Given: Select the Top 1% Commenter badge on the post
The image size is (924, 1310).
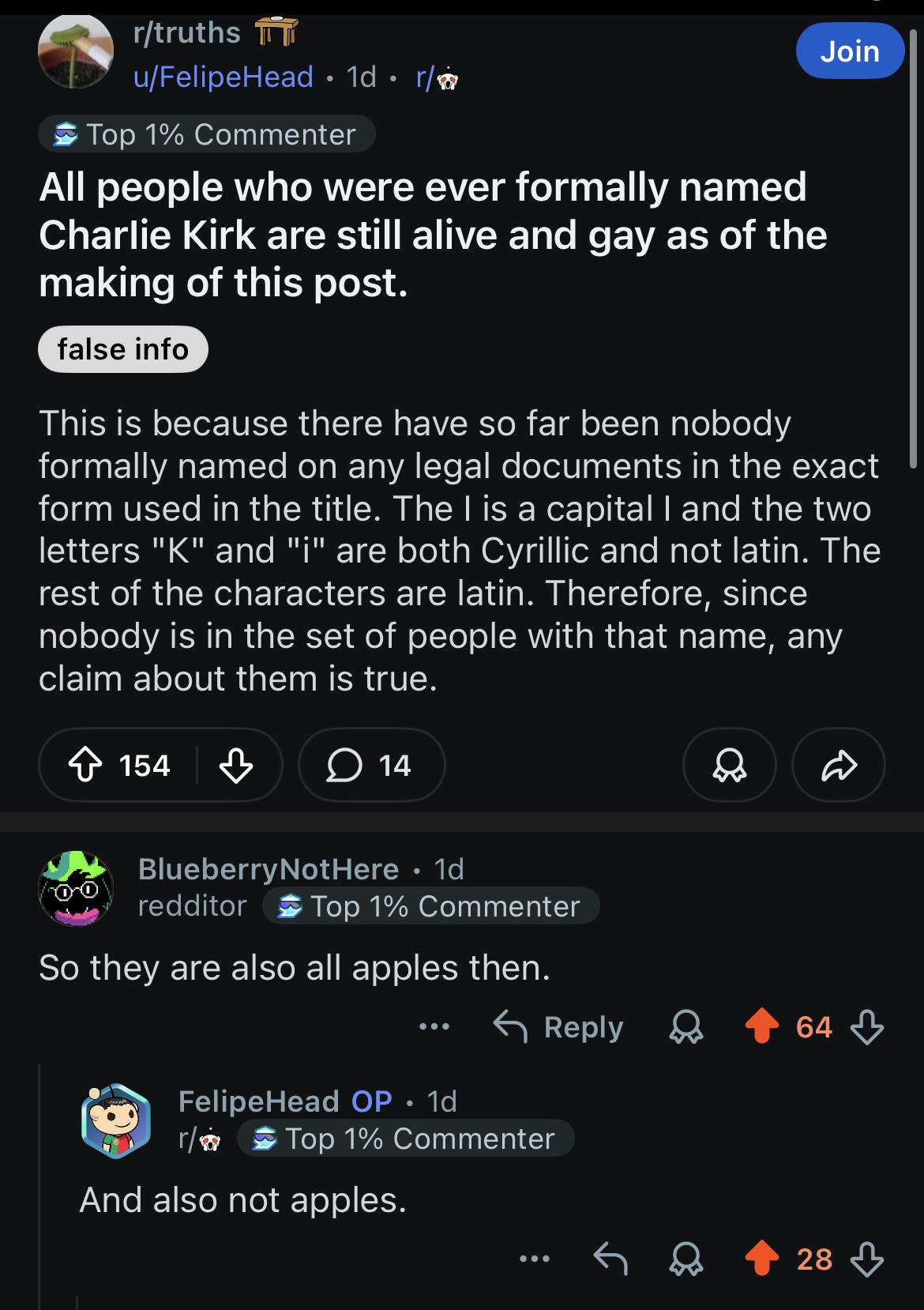Looking at the screenshot, I should coord(207,134).
